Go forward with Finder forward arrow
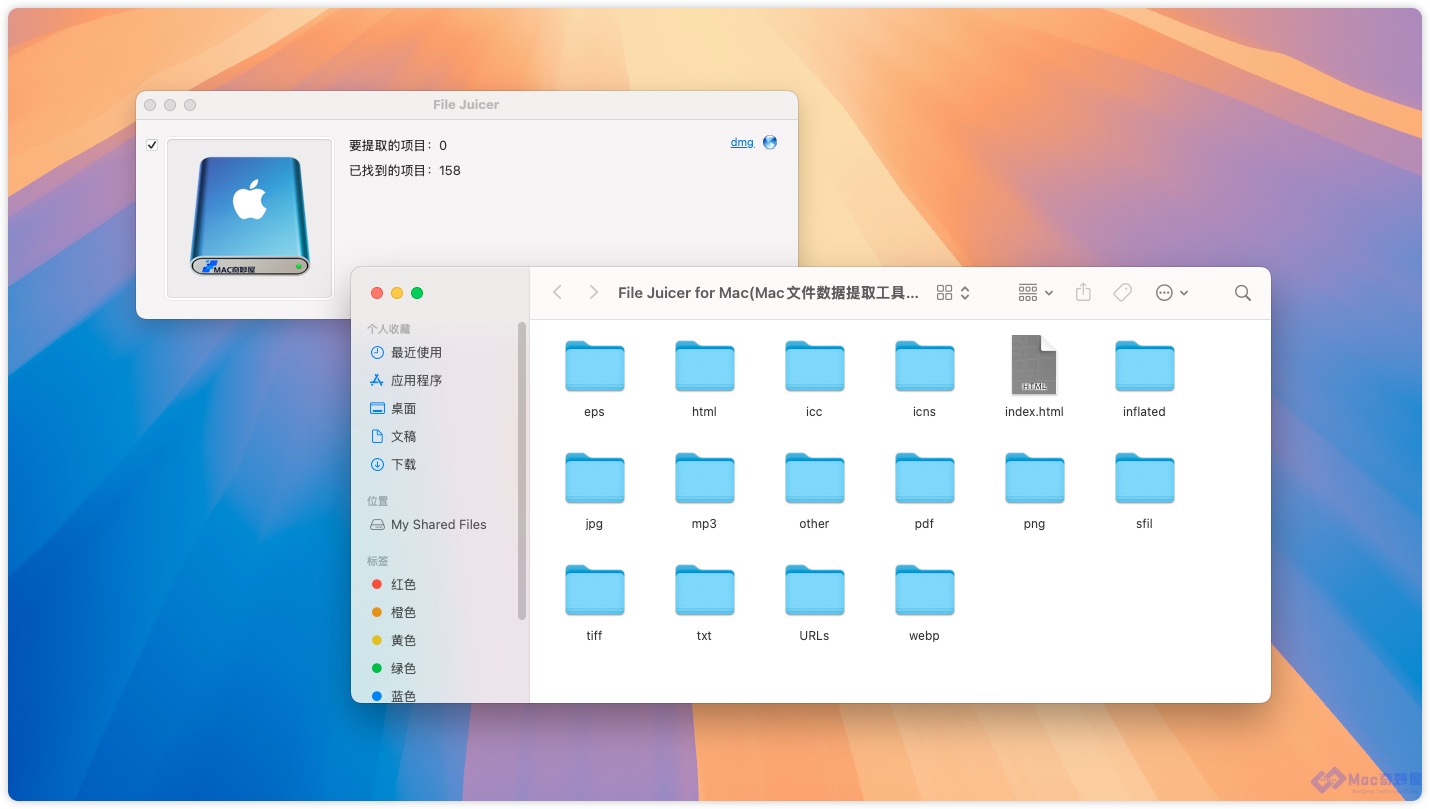Screen dimensions: 1430x809 594,292
